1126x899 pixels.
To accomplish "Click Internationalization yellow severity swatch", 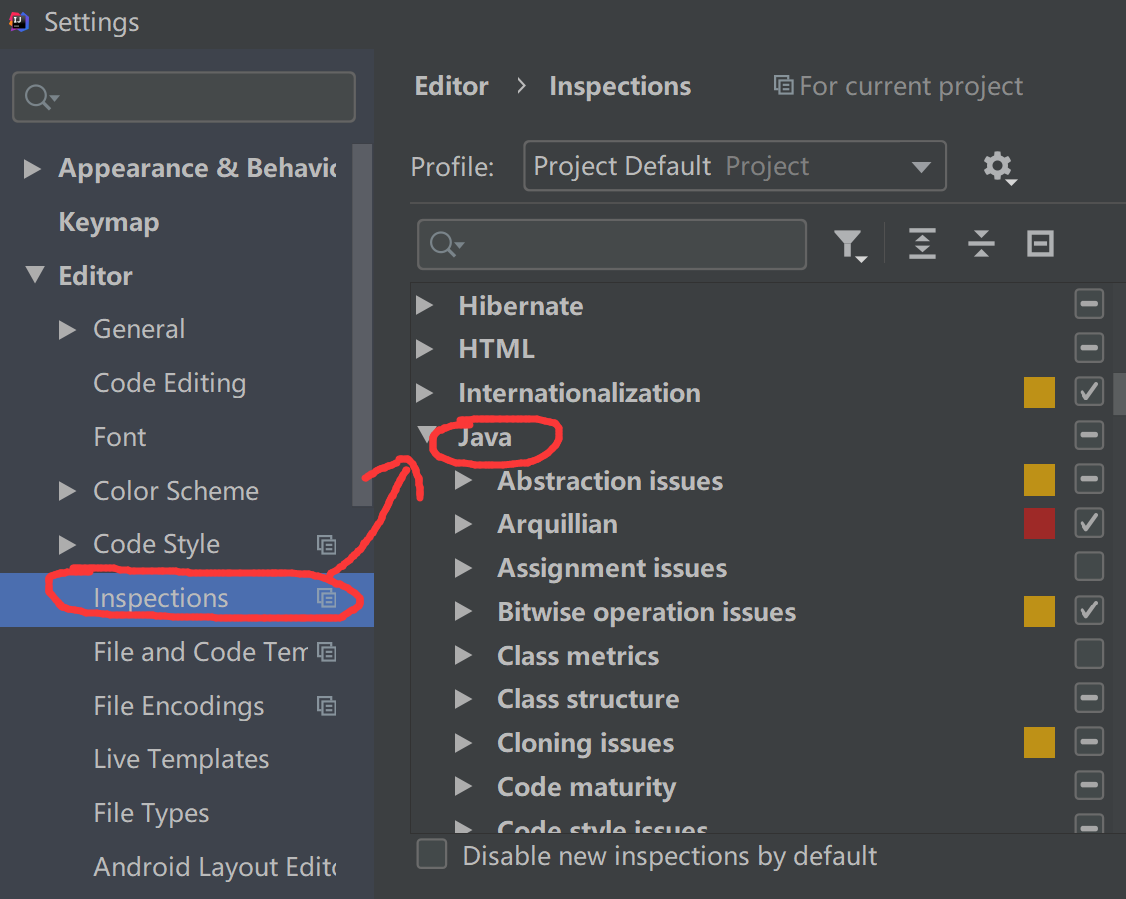I will click(x=1039, y=392).
